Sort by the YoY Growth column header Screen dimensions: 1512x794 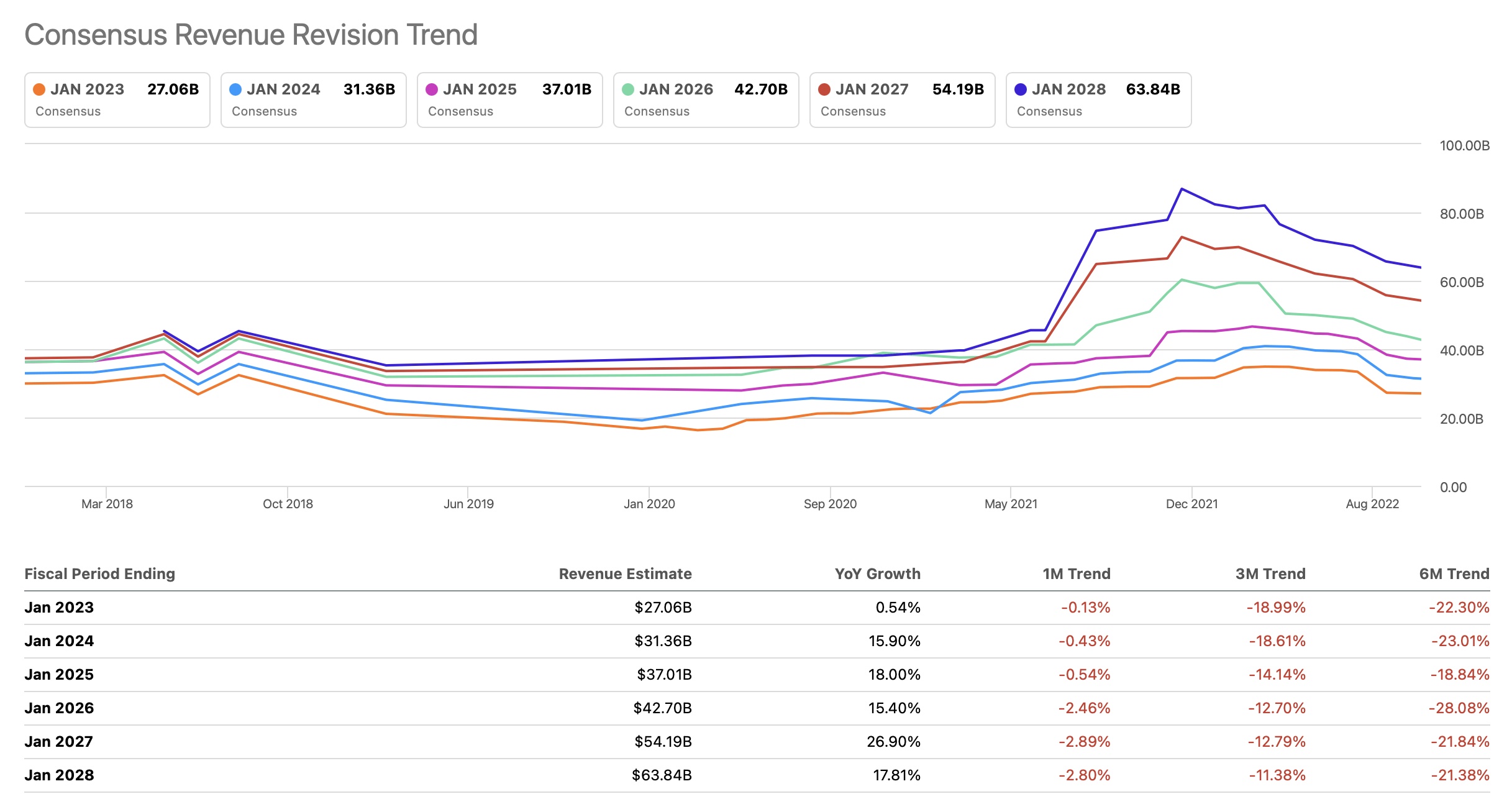(x=877, y=573)
